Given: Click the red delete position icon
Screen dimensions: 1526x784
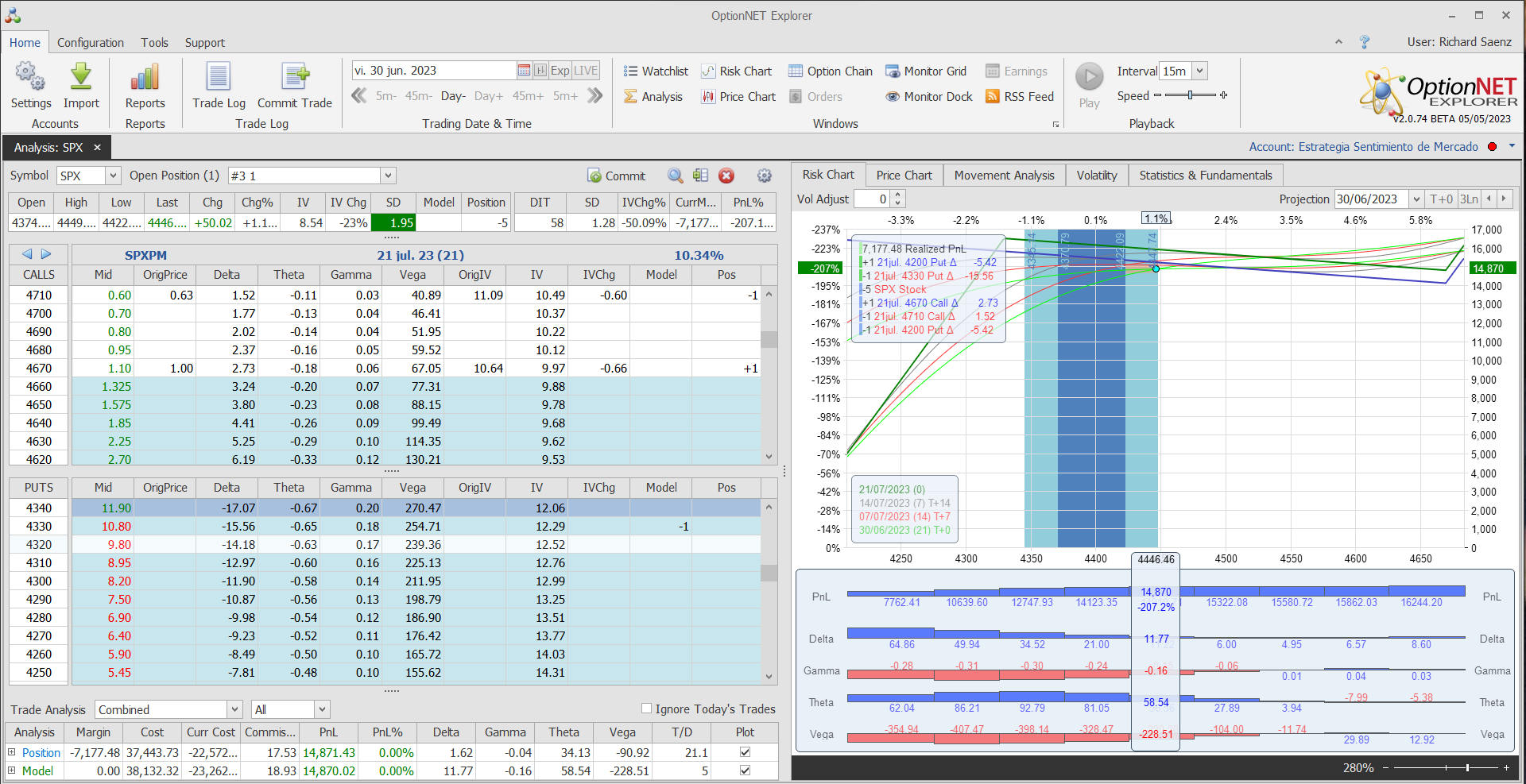Looking at the screenshot, I should [x=726, y=176].
